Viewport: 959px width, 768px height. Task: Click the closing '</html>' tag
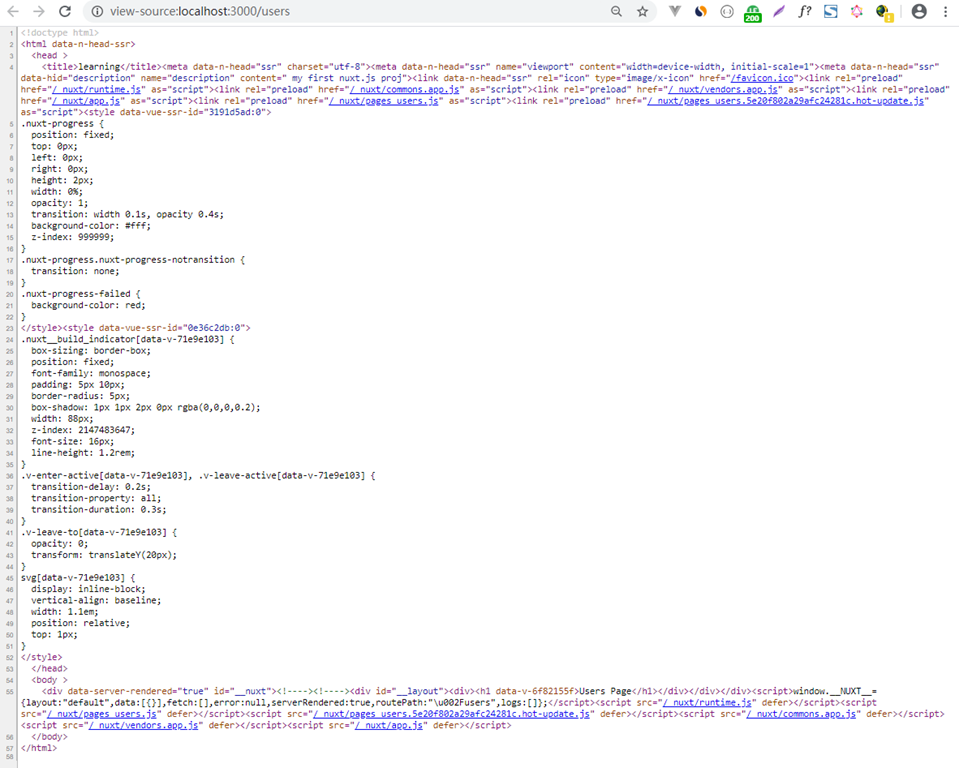click(39, 748)
